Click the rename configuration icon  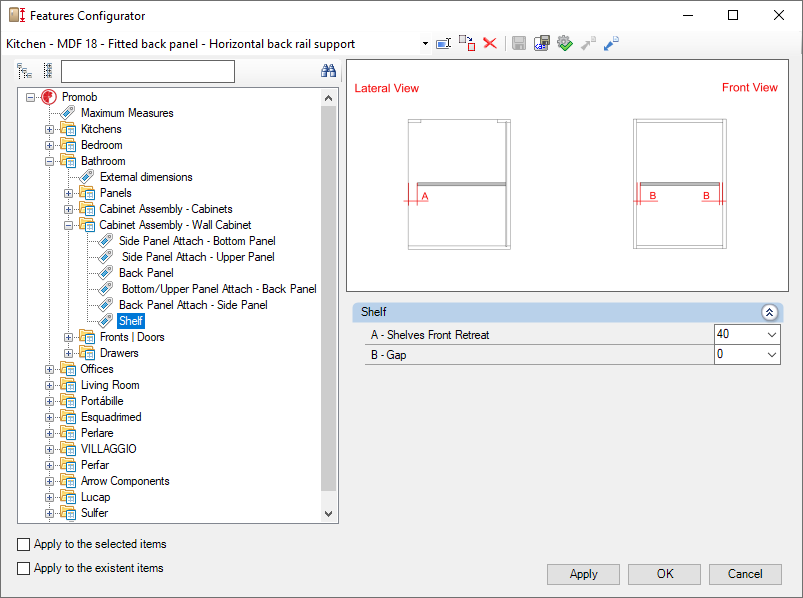pos(443,44)
